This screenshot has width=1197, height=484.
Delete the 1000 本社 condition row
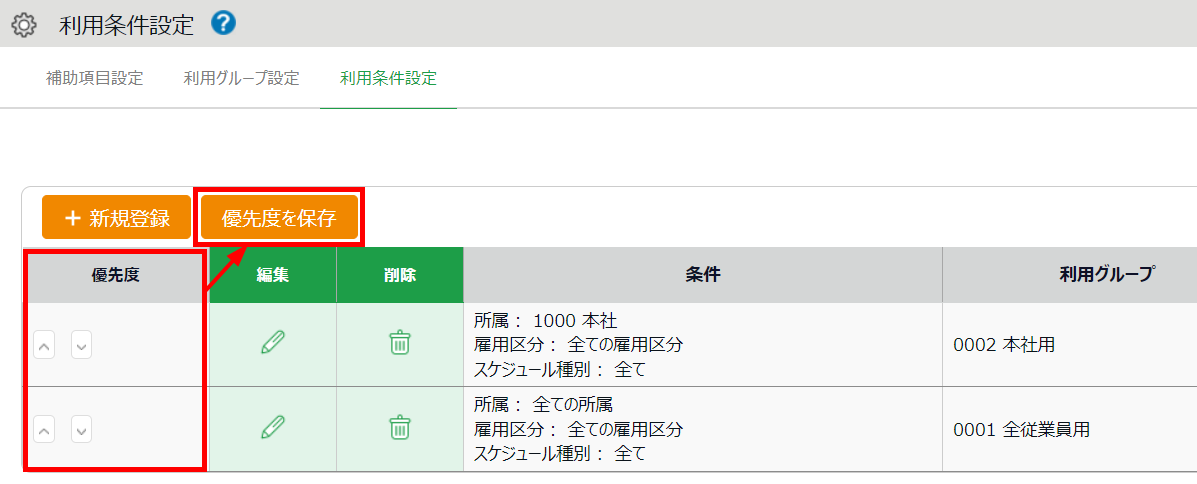click(x=399, y=343)
